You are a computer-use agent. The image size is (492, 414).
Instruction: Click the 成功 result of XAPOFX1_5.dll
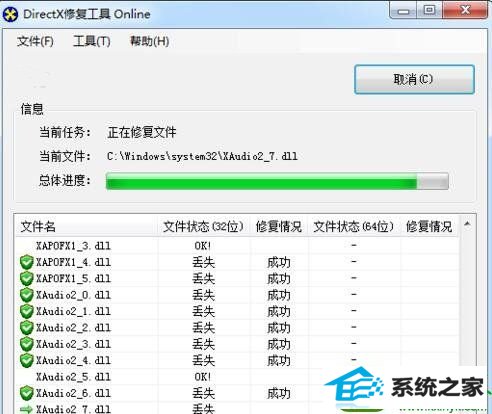click(279, 279)
